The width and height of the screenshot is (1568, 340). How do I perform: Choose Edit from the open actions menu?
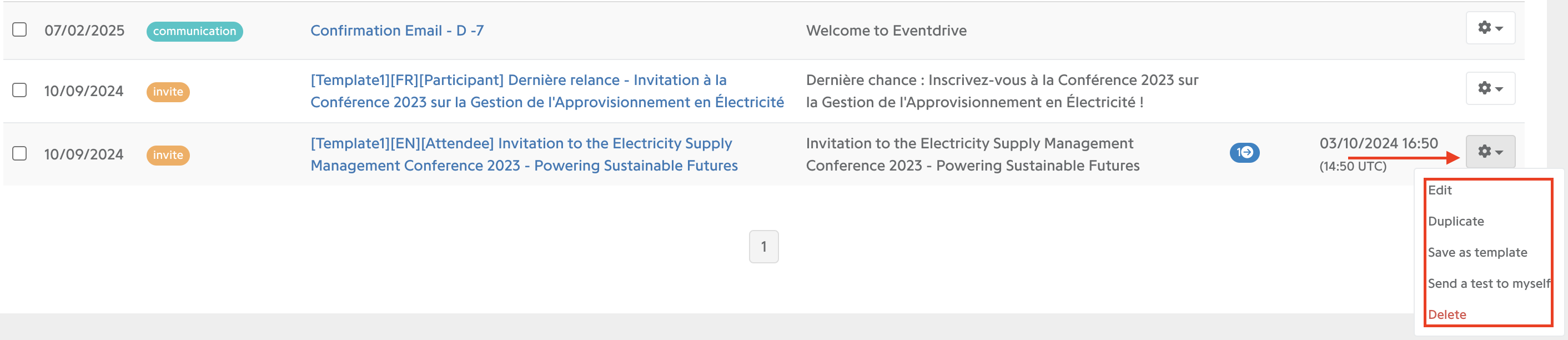pyautogui.click(x=1440, y=190)
